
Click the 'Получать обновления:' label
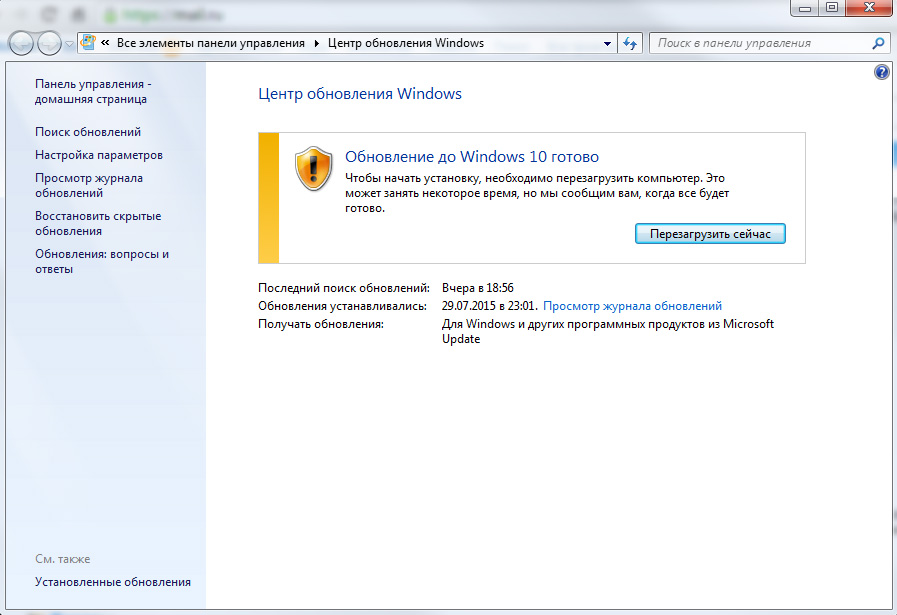[x=321, y=324]
